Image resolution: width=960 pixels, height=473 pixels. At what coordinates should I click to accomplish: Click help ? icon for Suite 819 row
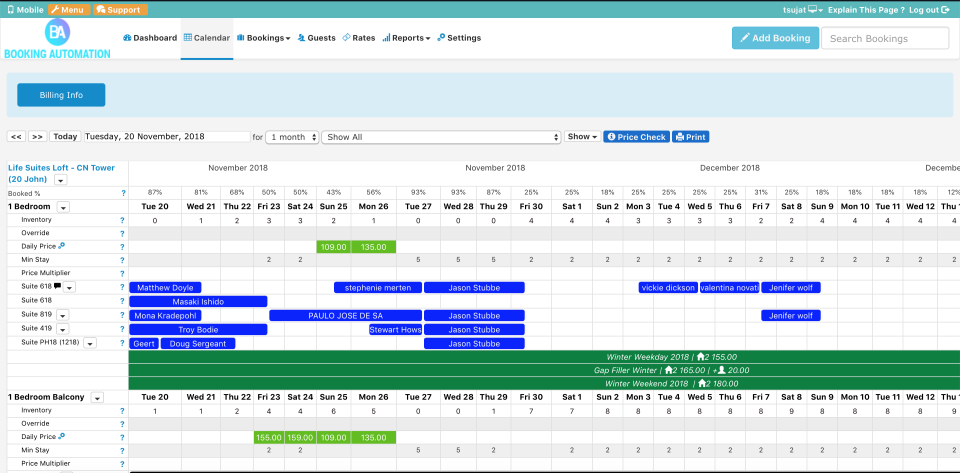(x=122, y=316)
